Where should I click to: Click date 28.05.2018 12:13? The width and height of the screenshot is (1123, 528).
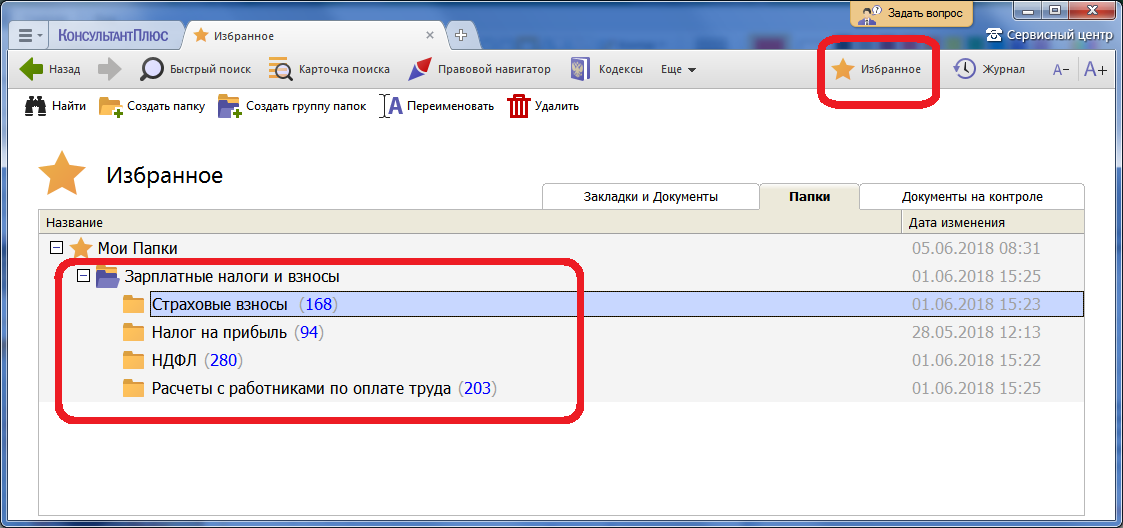975,332
